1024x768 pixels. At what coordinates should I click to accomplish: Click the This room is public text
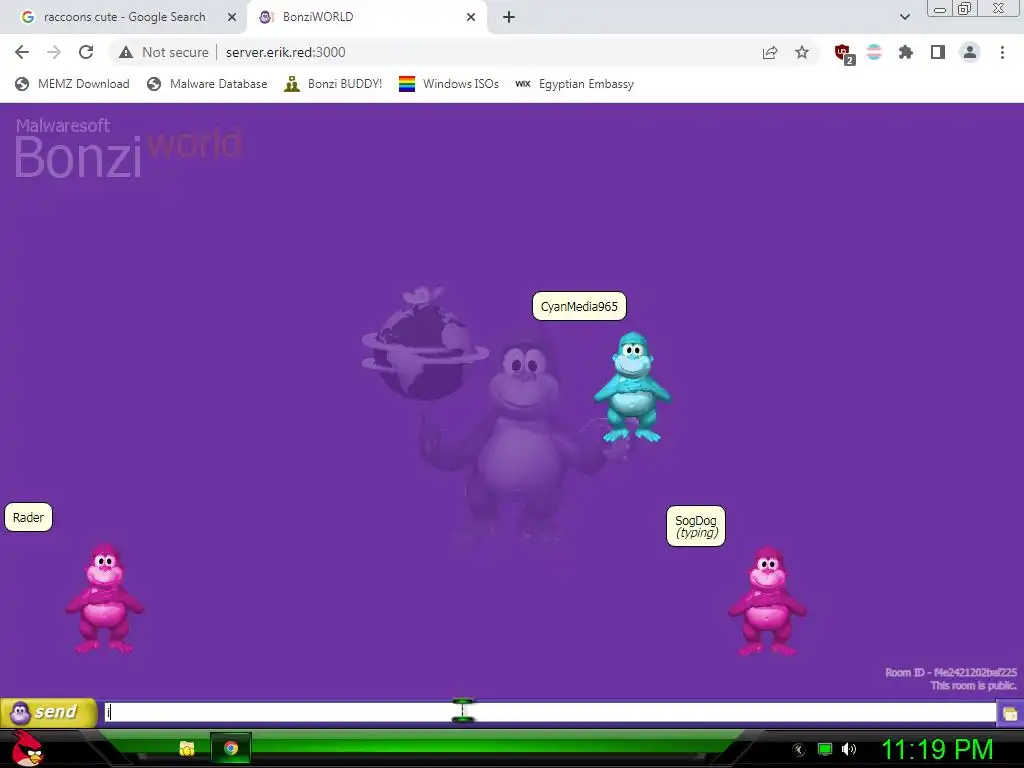[x=974, y=685]
